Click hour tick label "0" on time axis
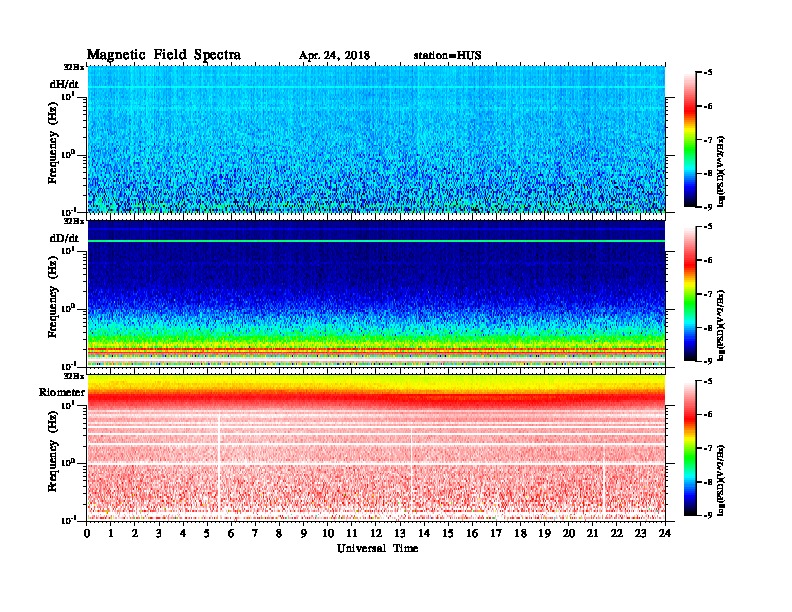Screen dimensions: 792x612 click(x=87, y=533)
